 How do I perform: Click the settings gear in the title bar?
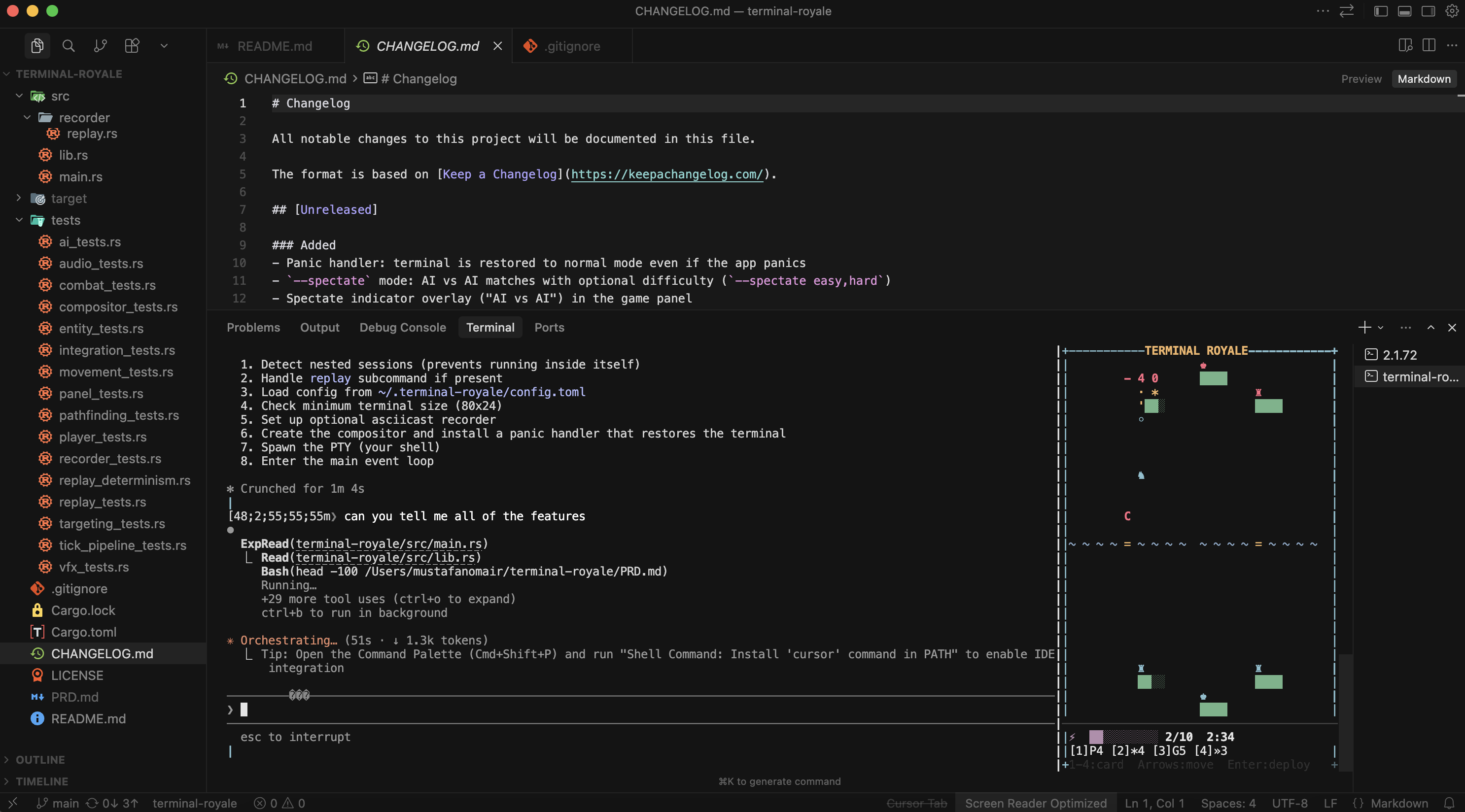tap(1451, 11)
